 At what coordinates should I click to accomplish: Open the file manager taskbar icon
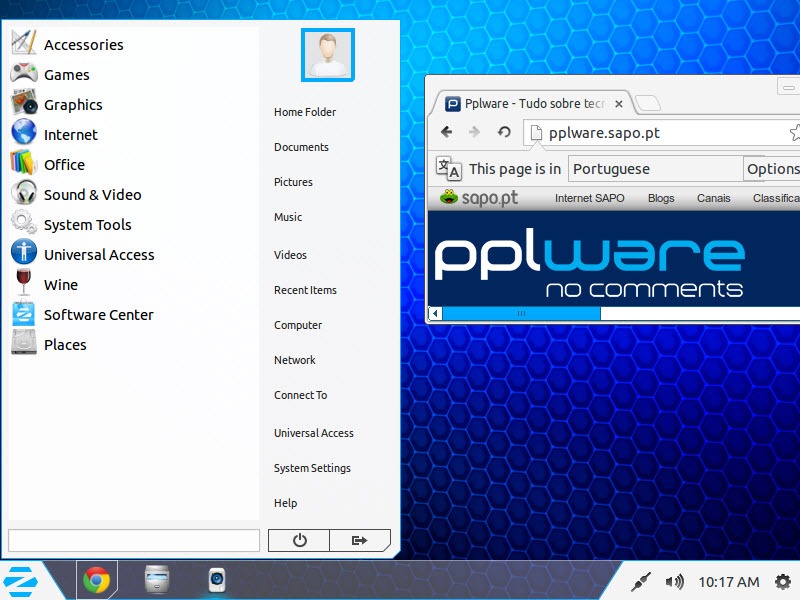[x=157, y=580]
